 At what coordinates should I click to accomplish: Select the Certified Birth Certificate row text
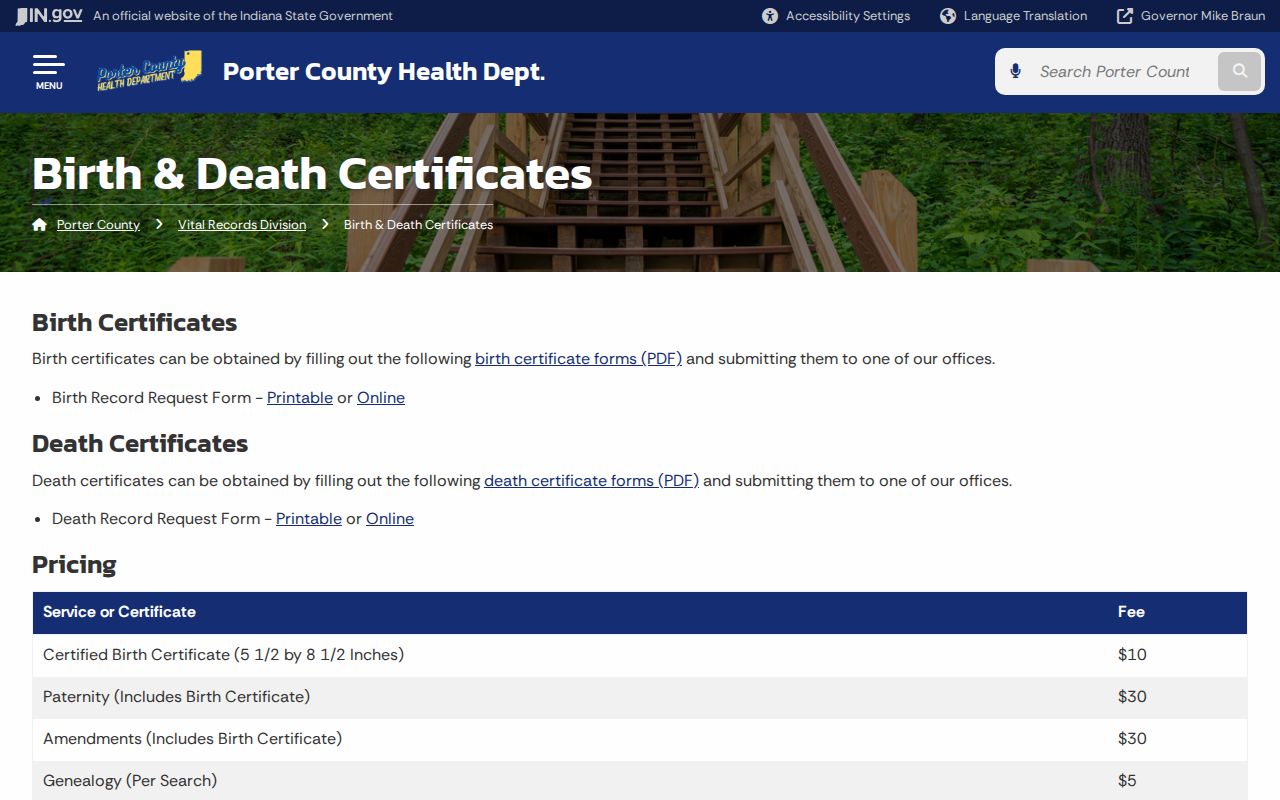coord(224,655)
